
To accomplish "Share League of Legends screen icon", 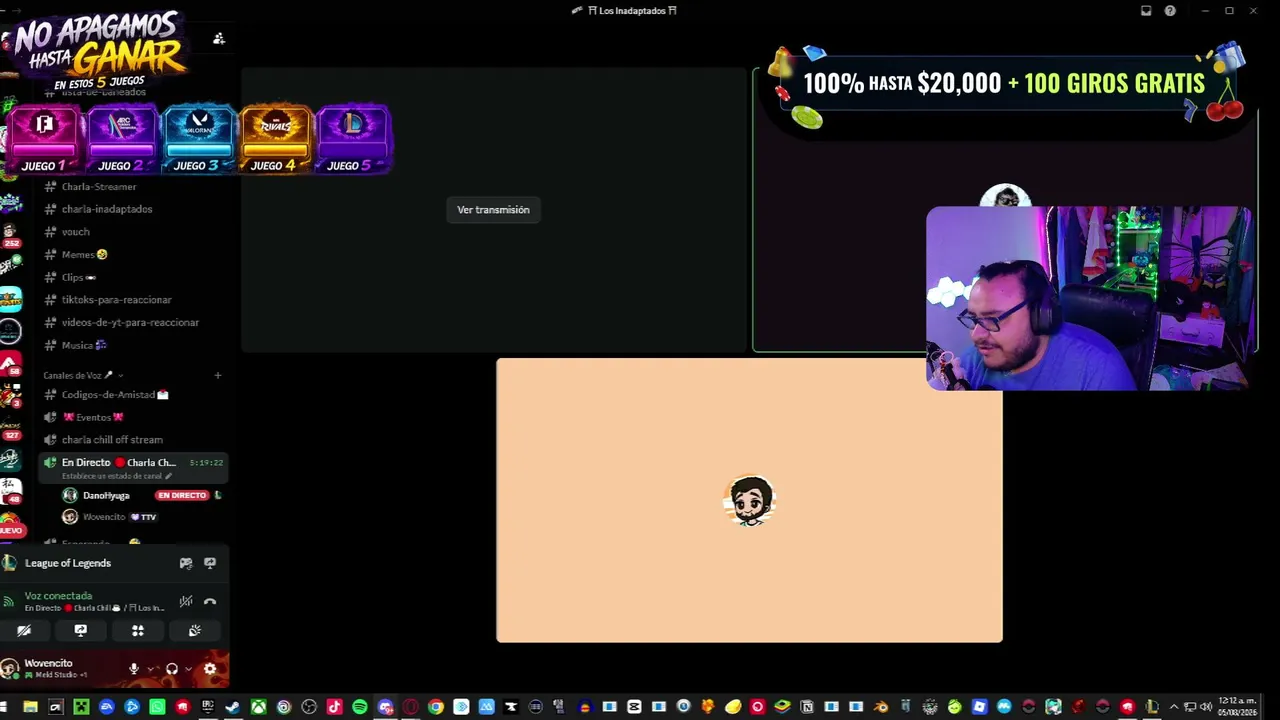I will point(210,563).
